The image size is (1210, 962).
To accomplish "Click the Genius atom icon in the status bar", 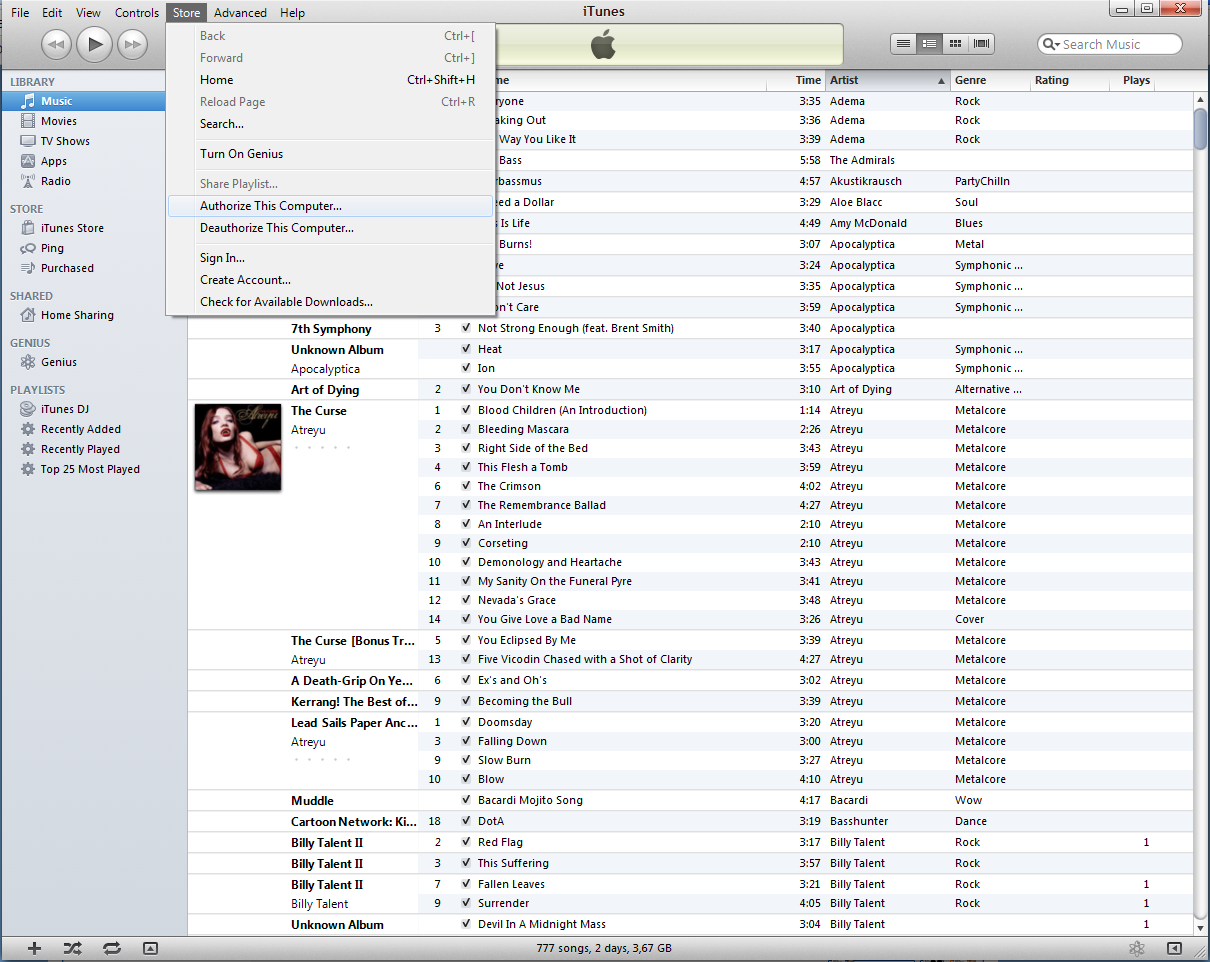I will (x=1136, y=948).
